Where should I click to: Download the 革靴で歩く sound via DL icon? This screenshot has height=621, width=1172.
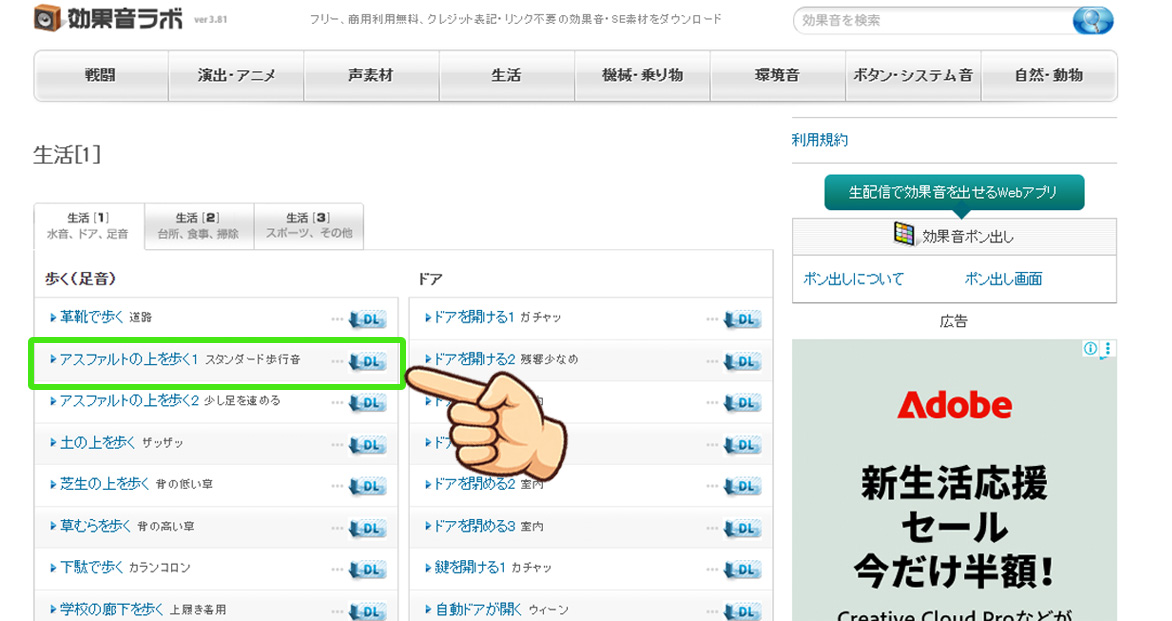point(367,320)
